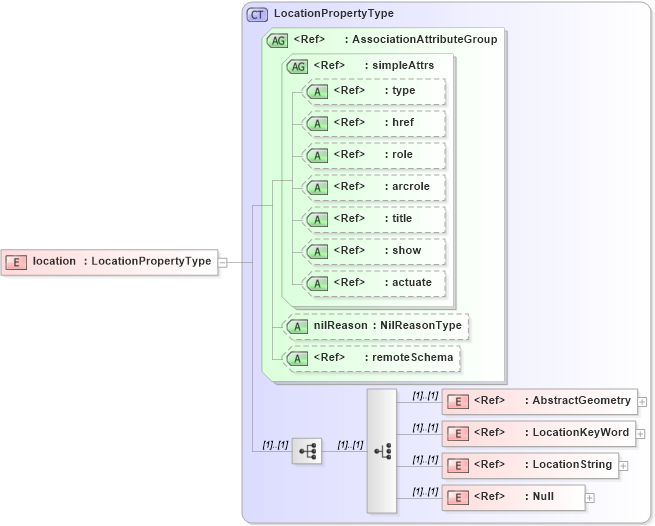Click the E icon beside AbstractGeometry
The image size is (655, 526).
(458, 402)
